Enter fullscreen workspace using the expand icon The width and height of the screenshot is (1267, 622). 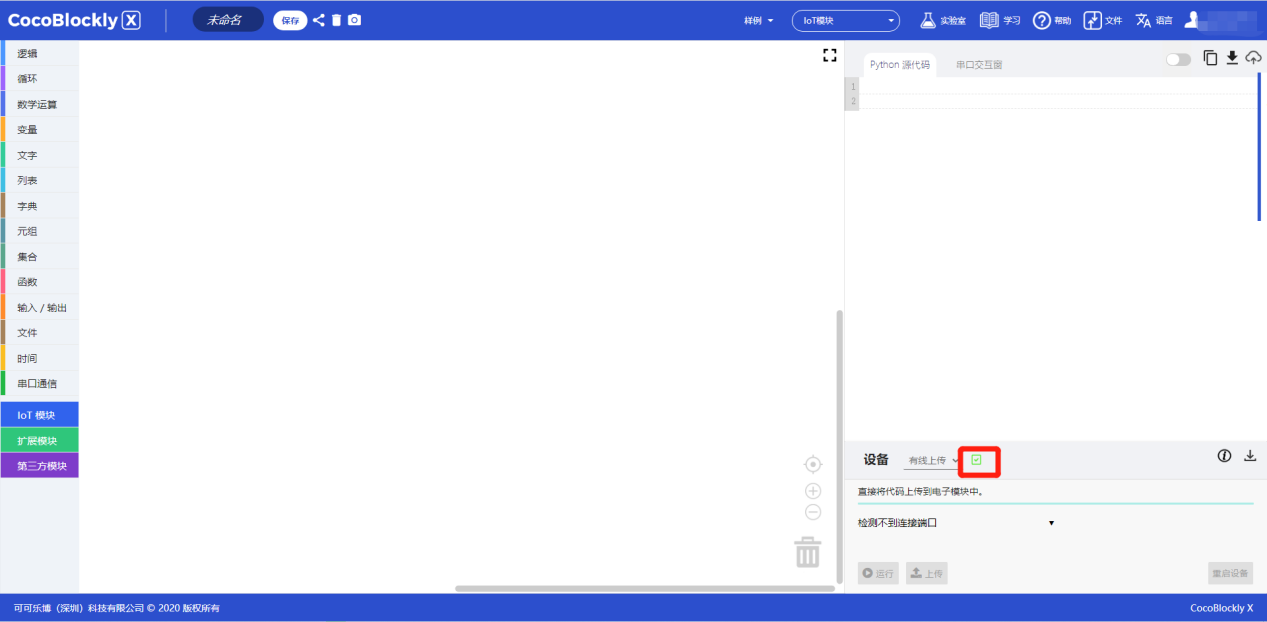[x=829, y=56]
